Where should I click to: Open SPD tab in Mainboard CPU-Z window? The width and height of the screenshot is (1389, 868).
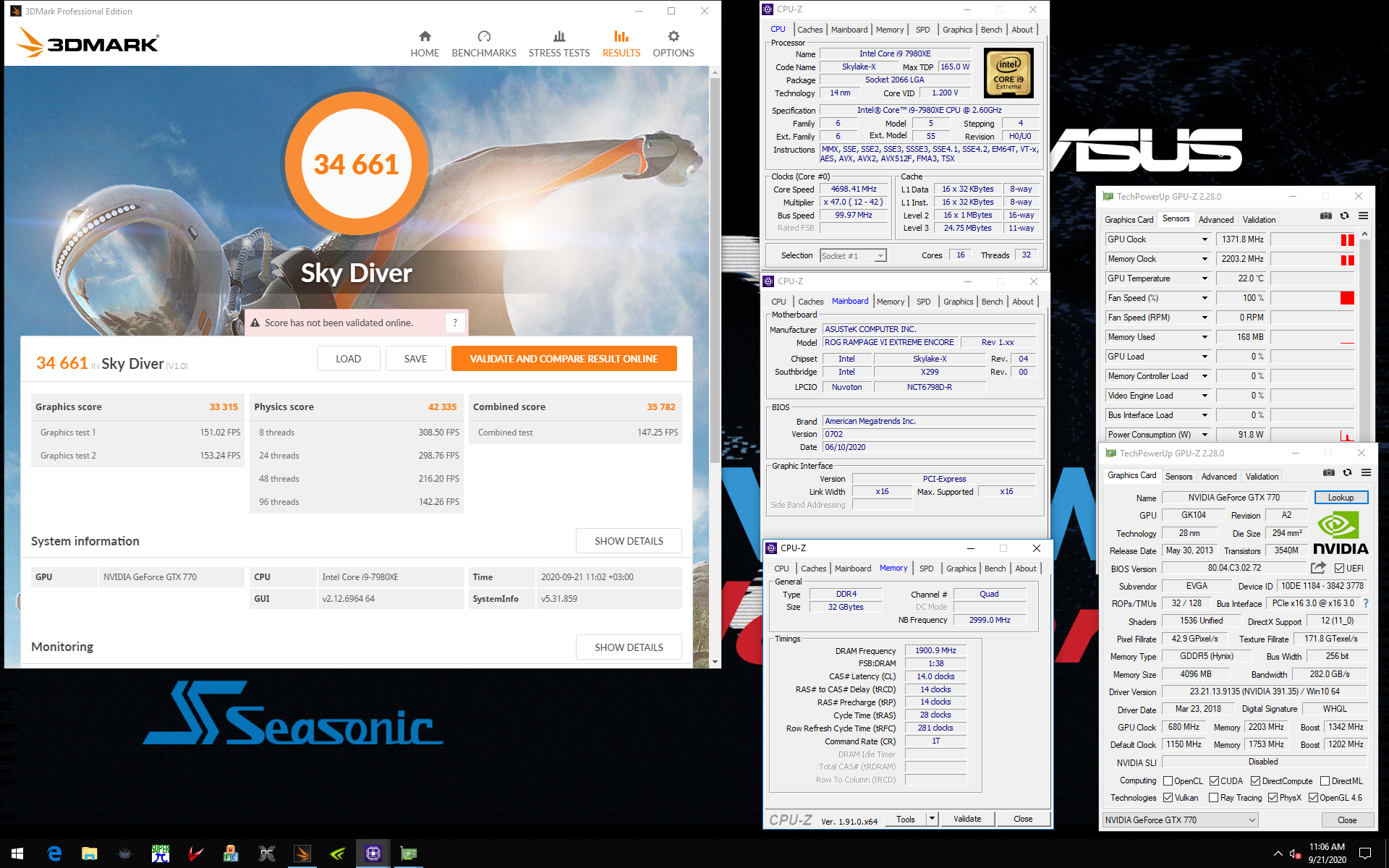click(x=923, y=302)
